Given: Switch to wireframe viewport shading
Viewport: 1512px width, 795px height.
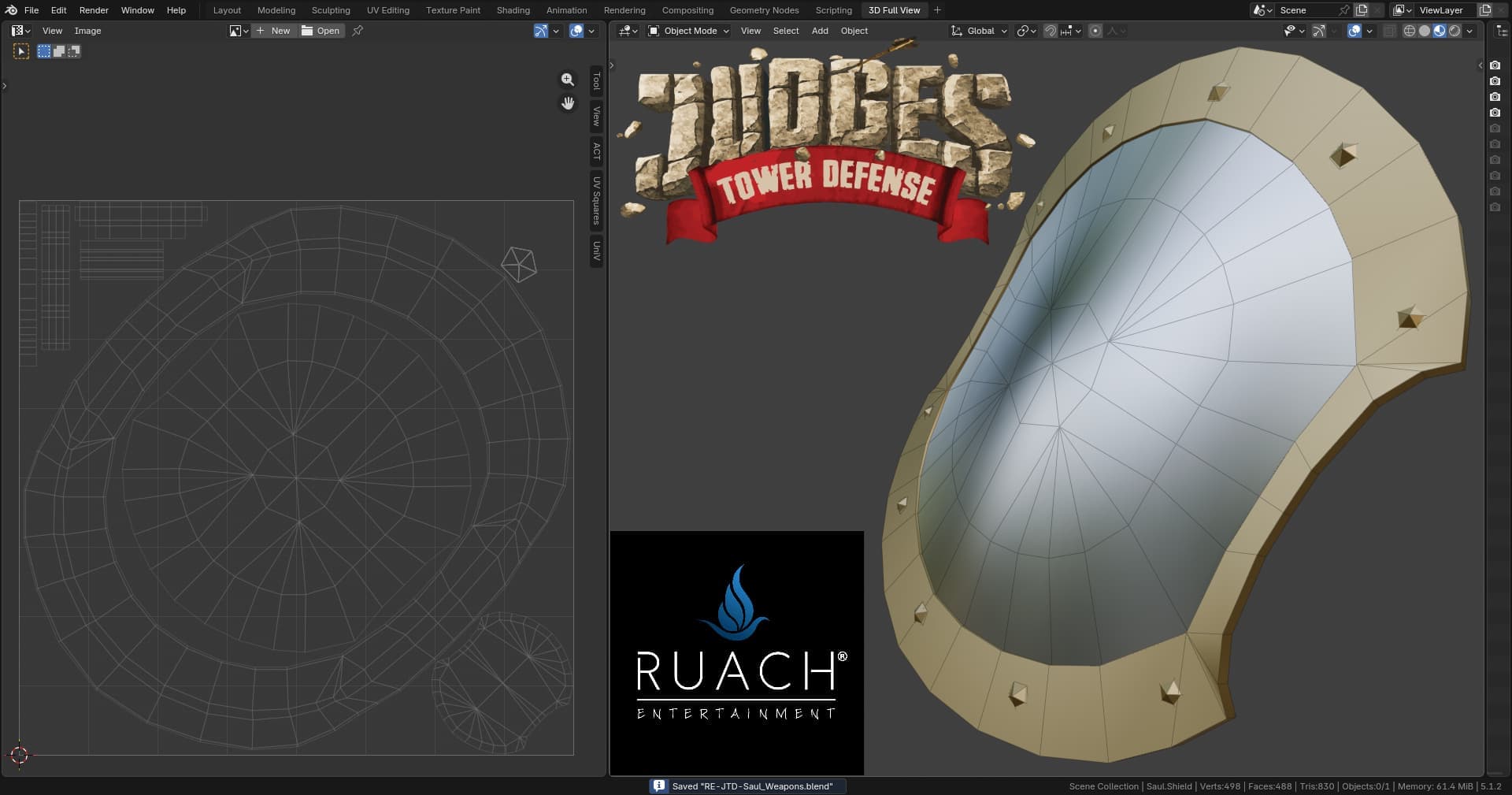Looking at the screenshot, I should pyautogui.click(x=1410, y=31).
